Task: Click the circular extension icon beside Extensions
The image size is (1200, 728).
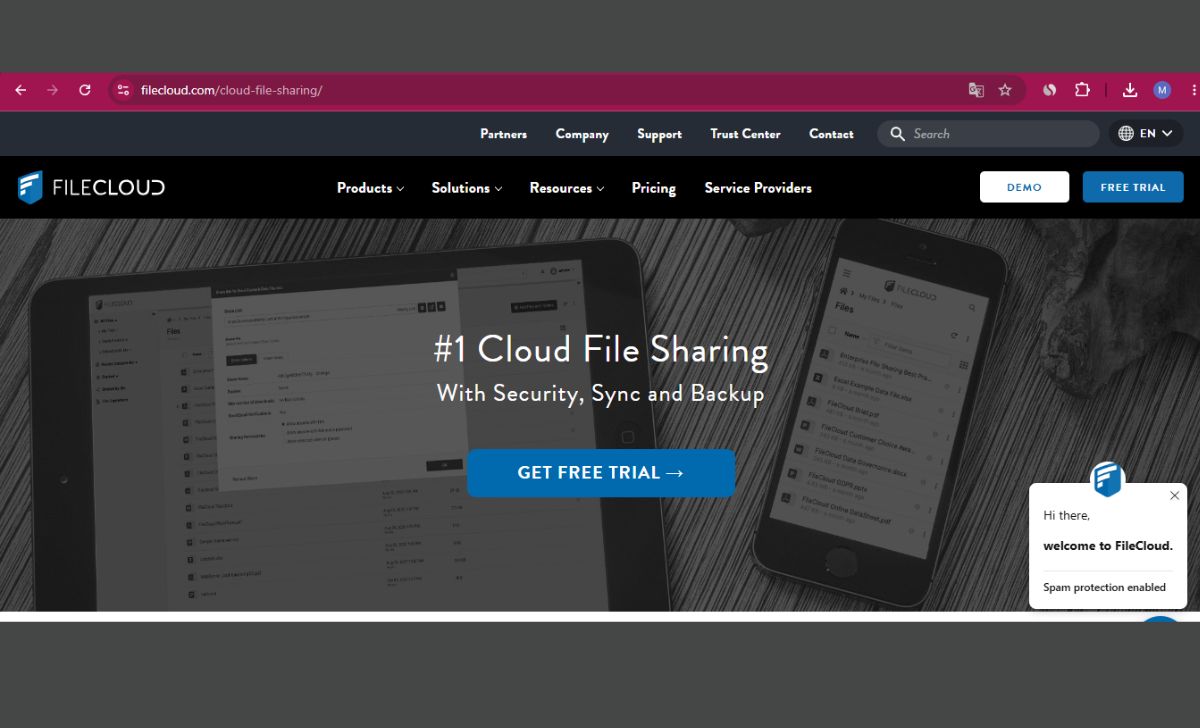Action: [x=1049, y=90]
